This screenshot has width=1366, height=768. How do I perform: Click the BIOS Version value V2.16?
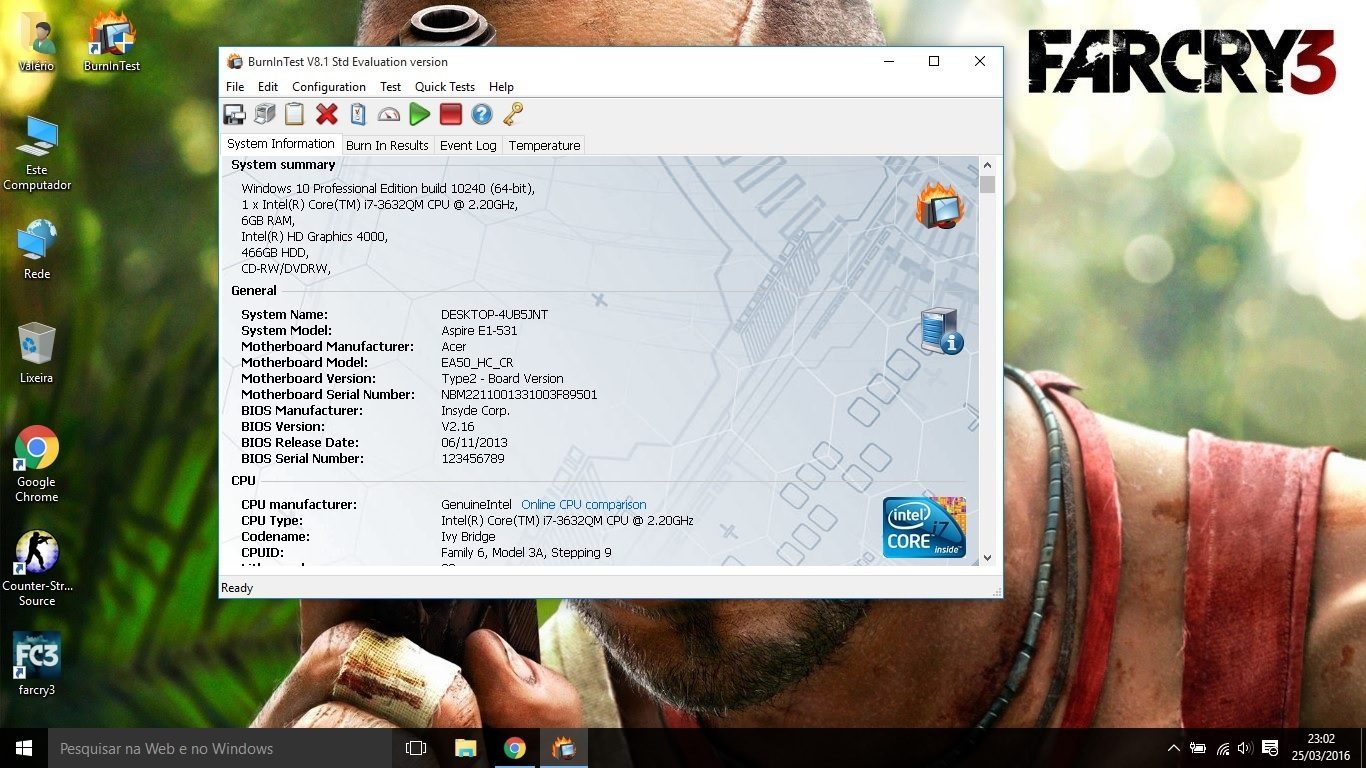[458, 427]
